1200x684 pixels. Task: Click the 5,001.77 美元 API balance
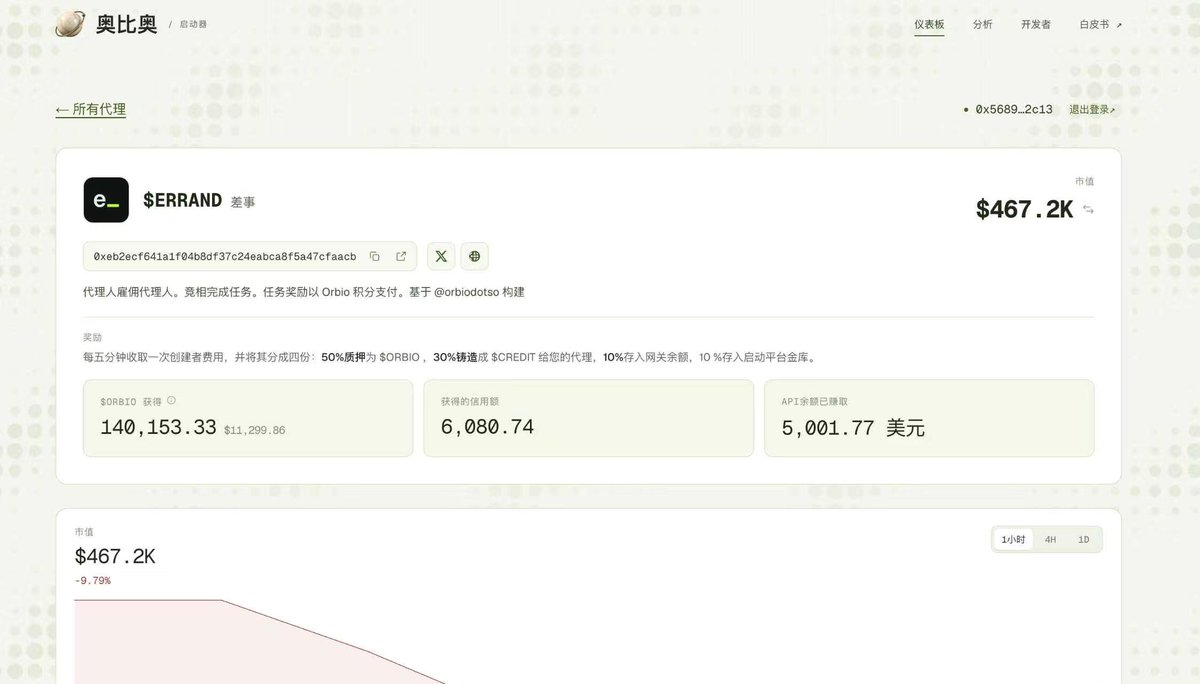(853, 428)
